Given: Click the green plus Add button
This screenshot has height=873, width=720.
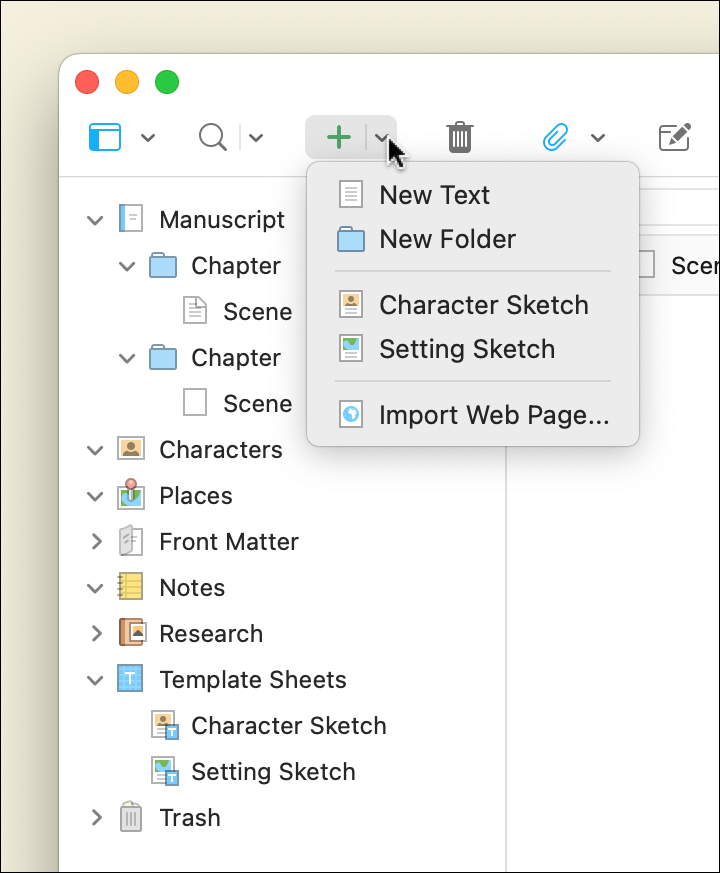Looking at the screenshot, I should point(339,137).
